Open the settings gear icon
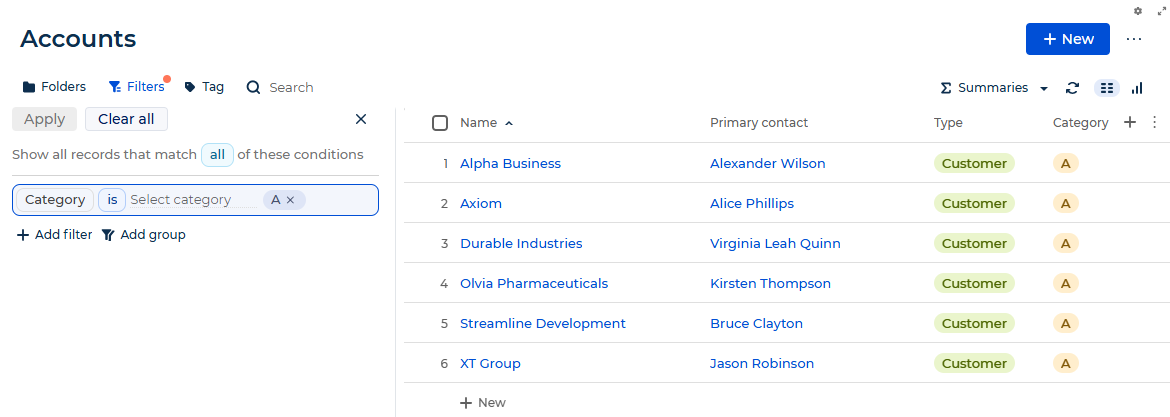1170x417 pixels. coord(1138,10)
